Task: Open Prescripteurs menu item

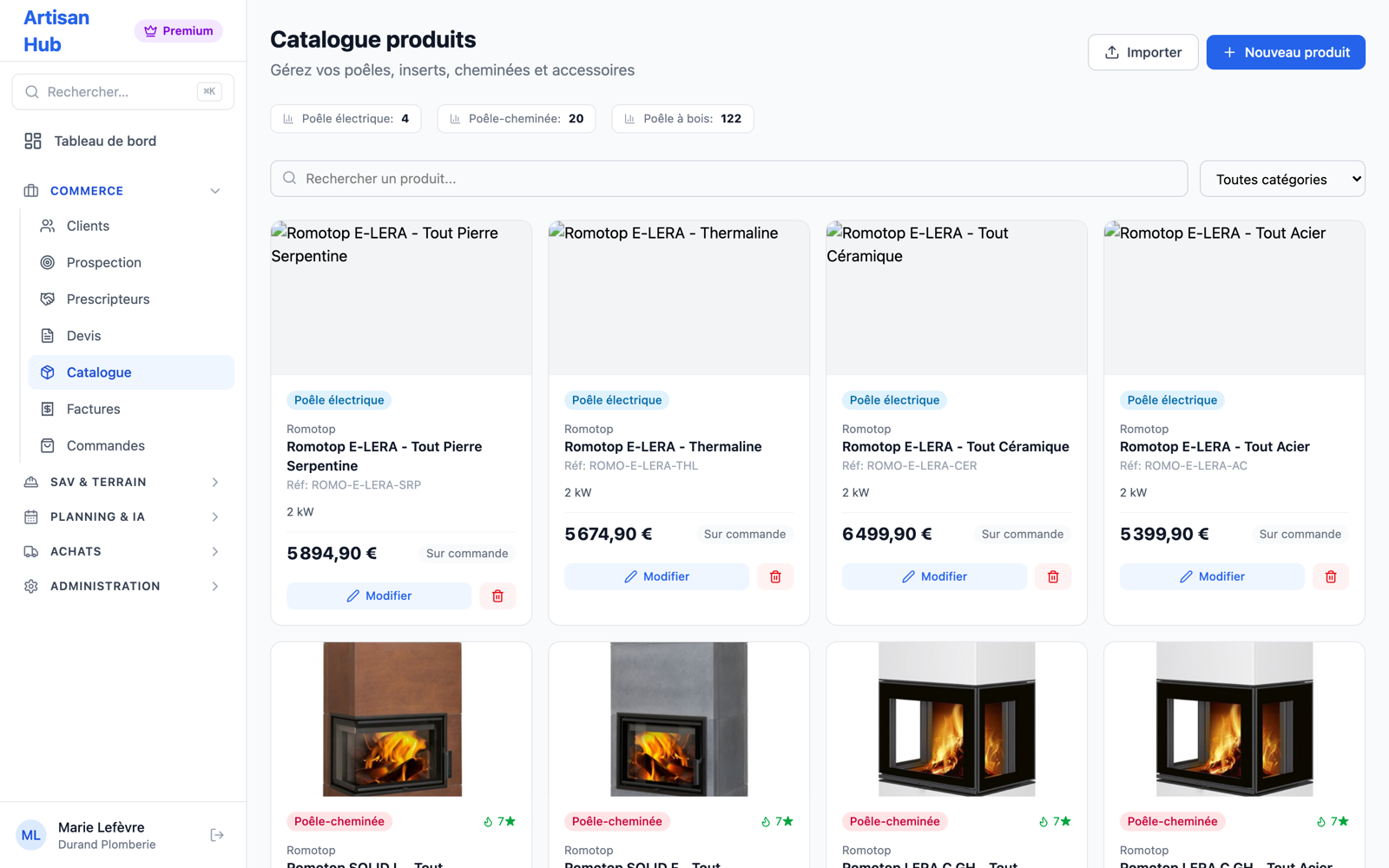Action: [x=131, y=299]
